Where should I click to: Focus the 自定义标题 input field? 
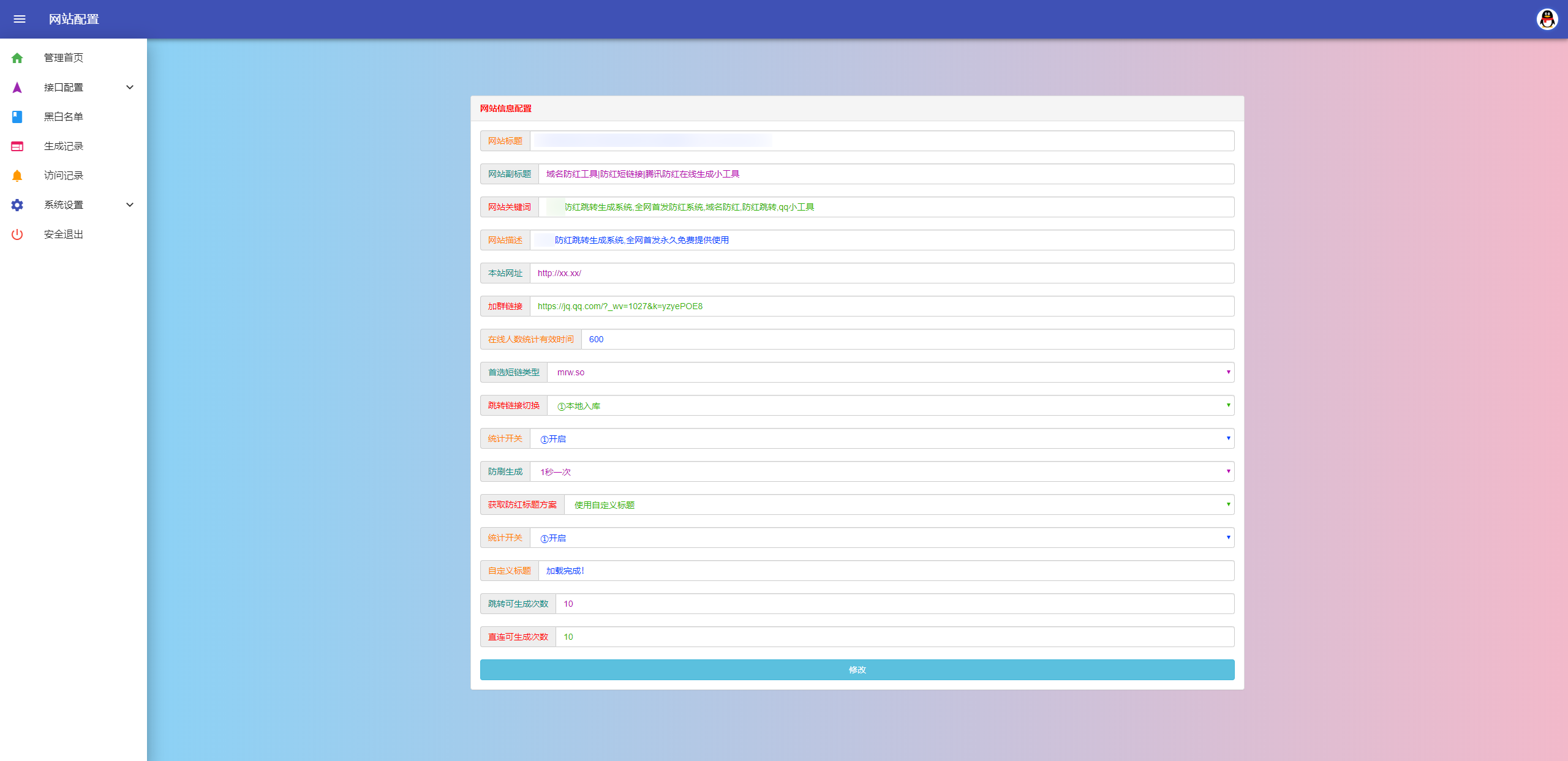tap(886, 571)
